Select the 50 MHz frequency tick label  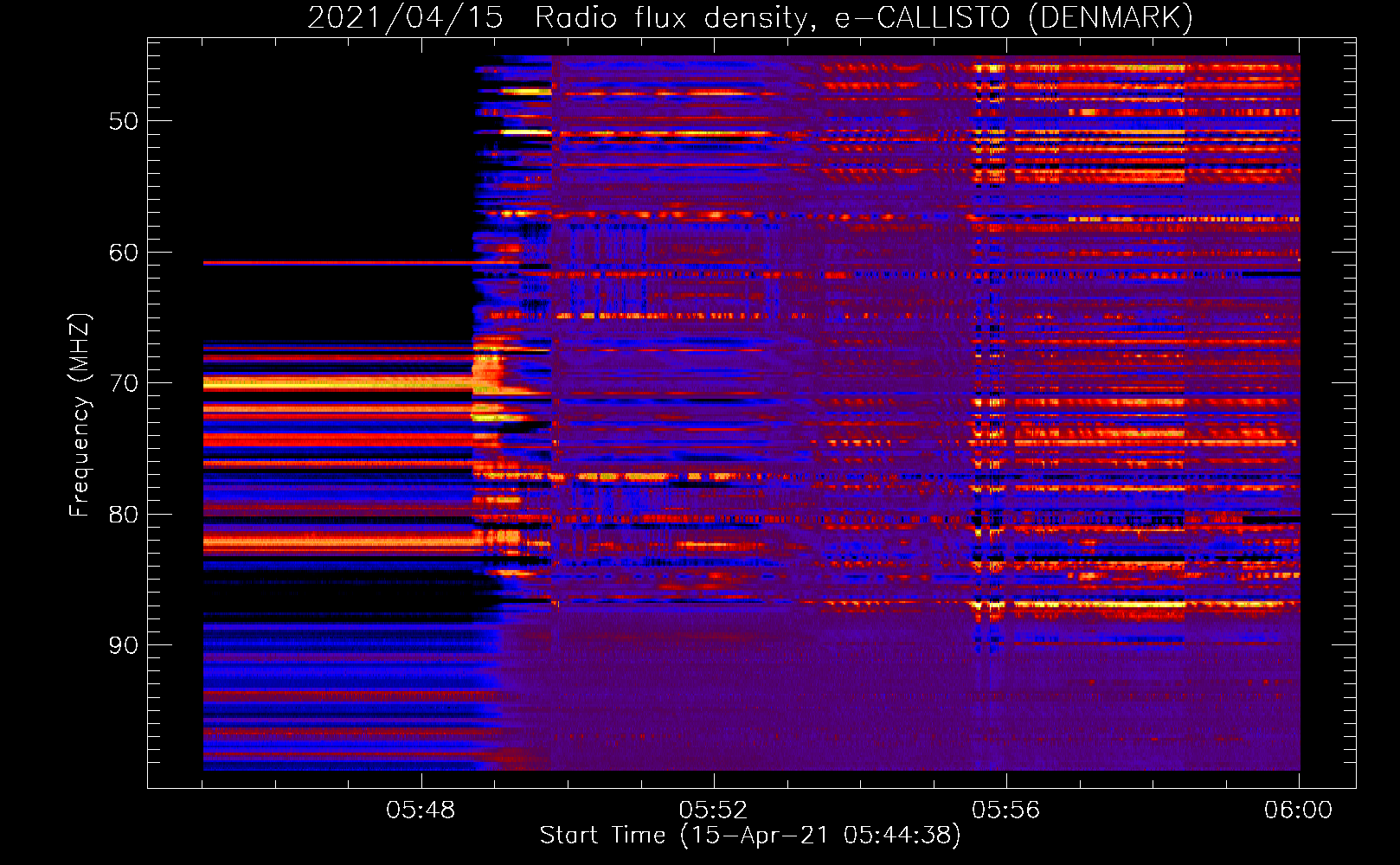124,121
